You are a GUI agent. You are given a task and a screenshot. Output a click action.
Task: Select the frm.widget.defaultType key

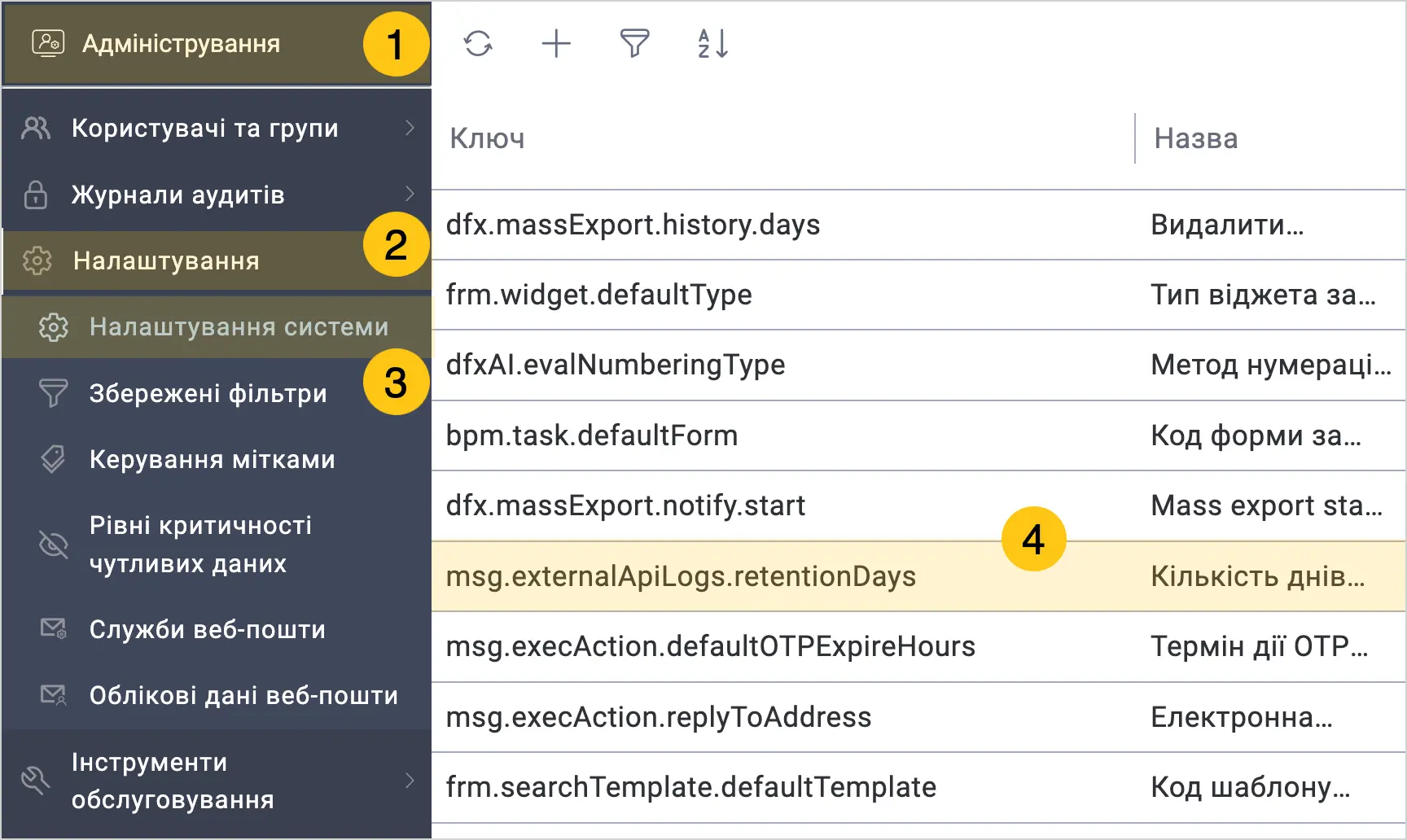click(598, 295)
